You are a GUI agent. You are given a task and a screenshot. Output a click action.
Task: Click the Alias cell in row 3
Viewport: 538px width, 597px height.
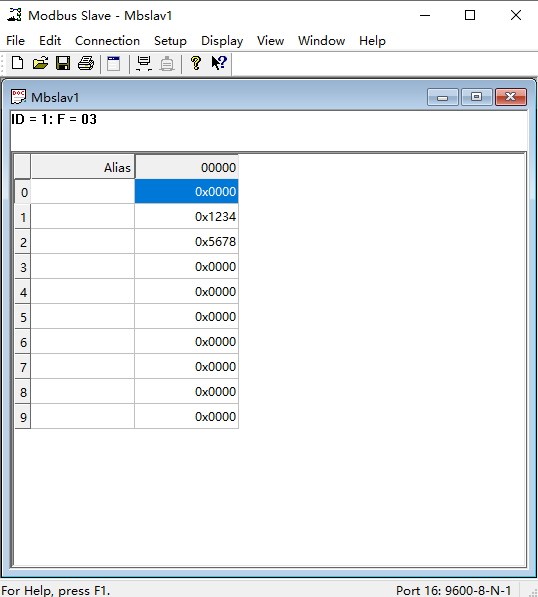pos(83,267)
